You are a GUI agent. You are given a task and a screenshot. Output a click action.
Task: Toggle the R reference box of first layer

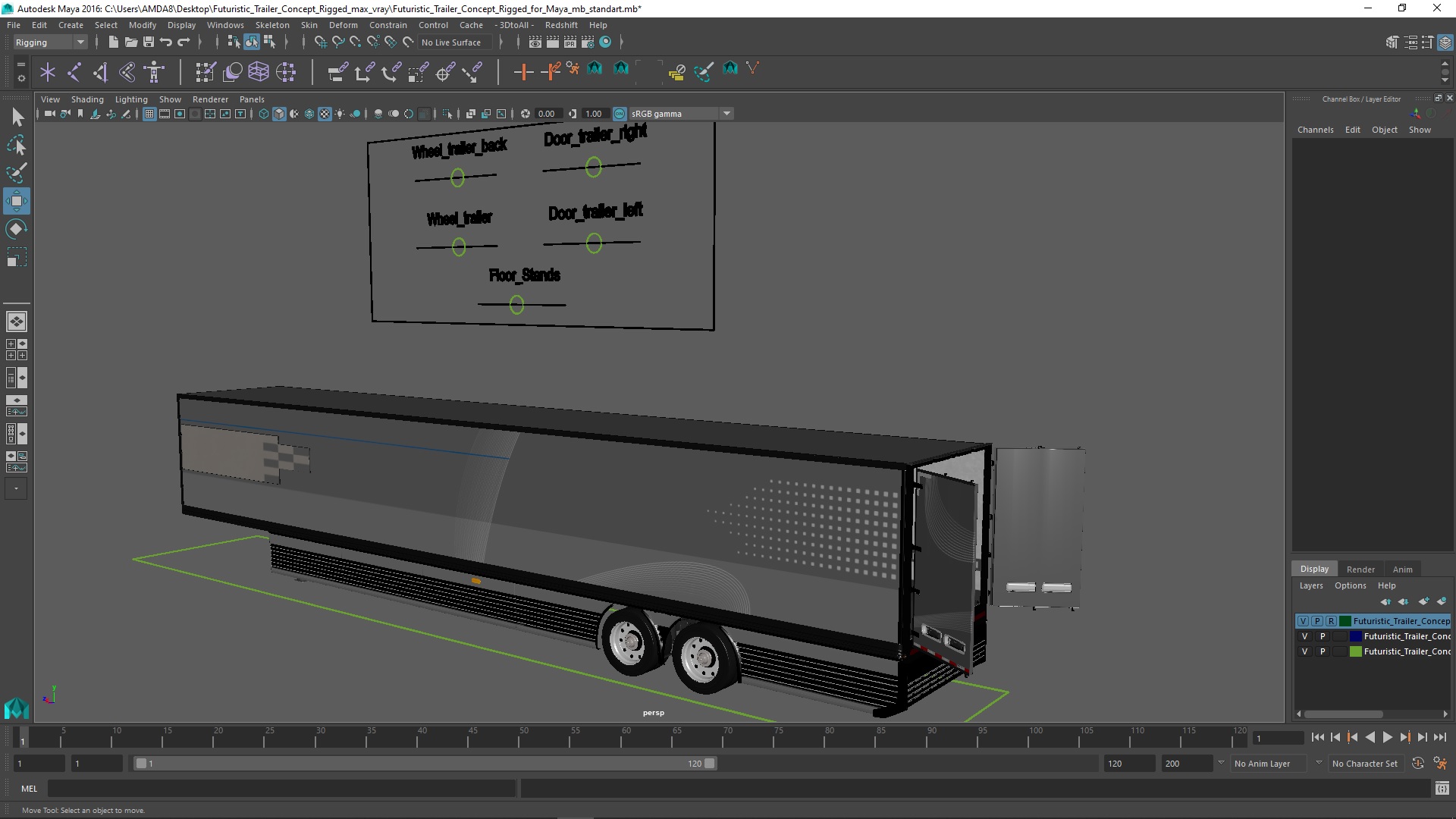click(1331, 621)
